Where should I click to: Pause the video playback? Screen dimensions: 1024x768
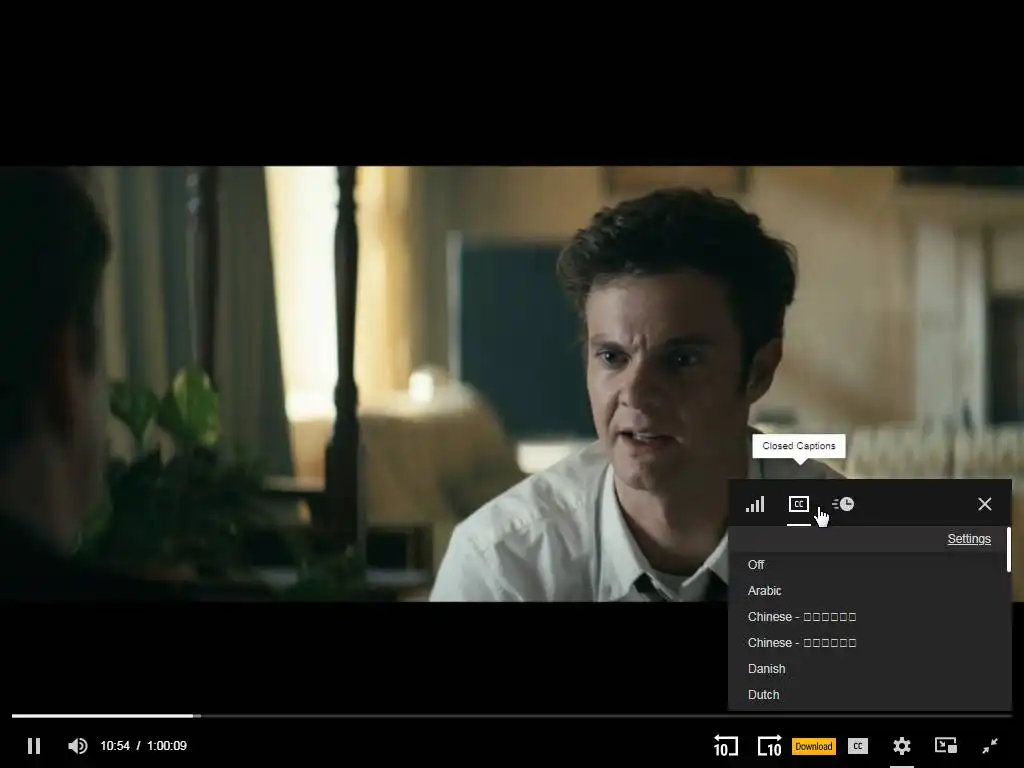click(34, 746)
